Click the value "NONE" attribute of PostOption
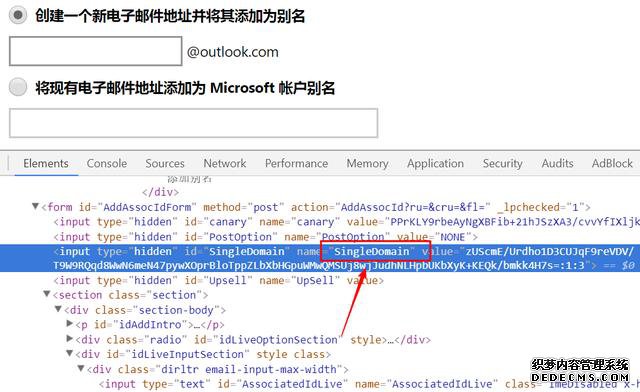The height and width of the screenshot is (392, 640). [433, 237]
